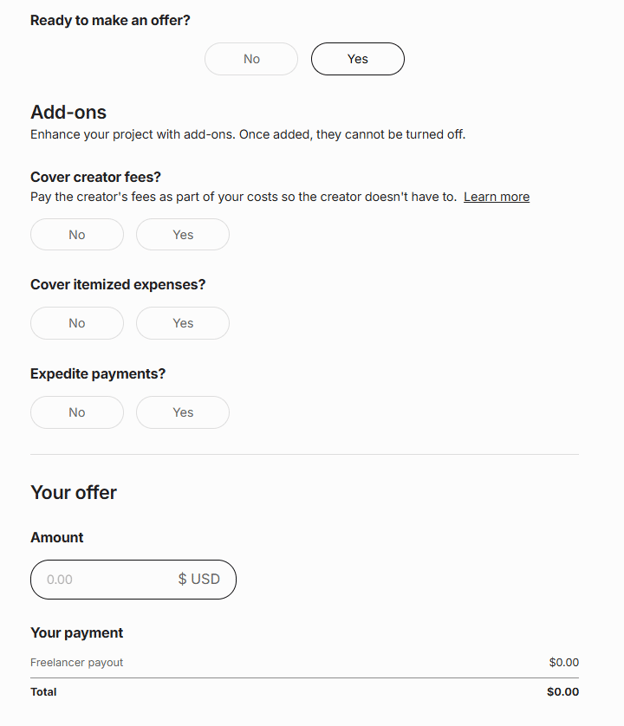
Task: Decline covering creator fees with No
Action: 77,235
